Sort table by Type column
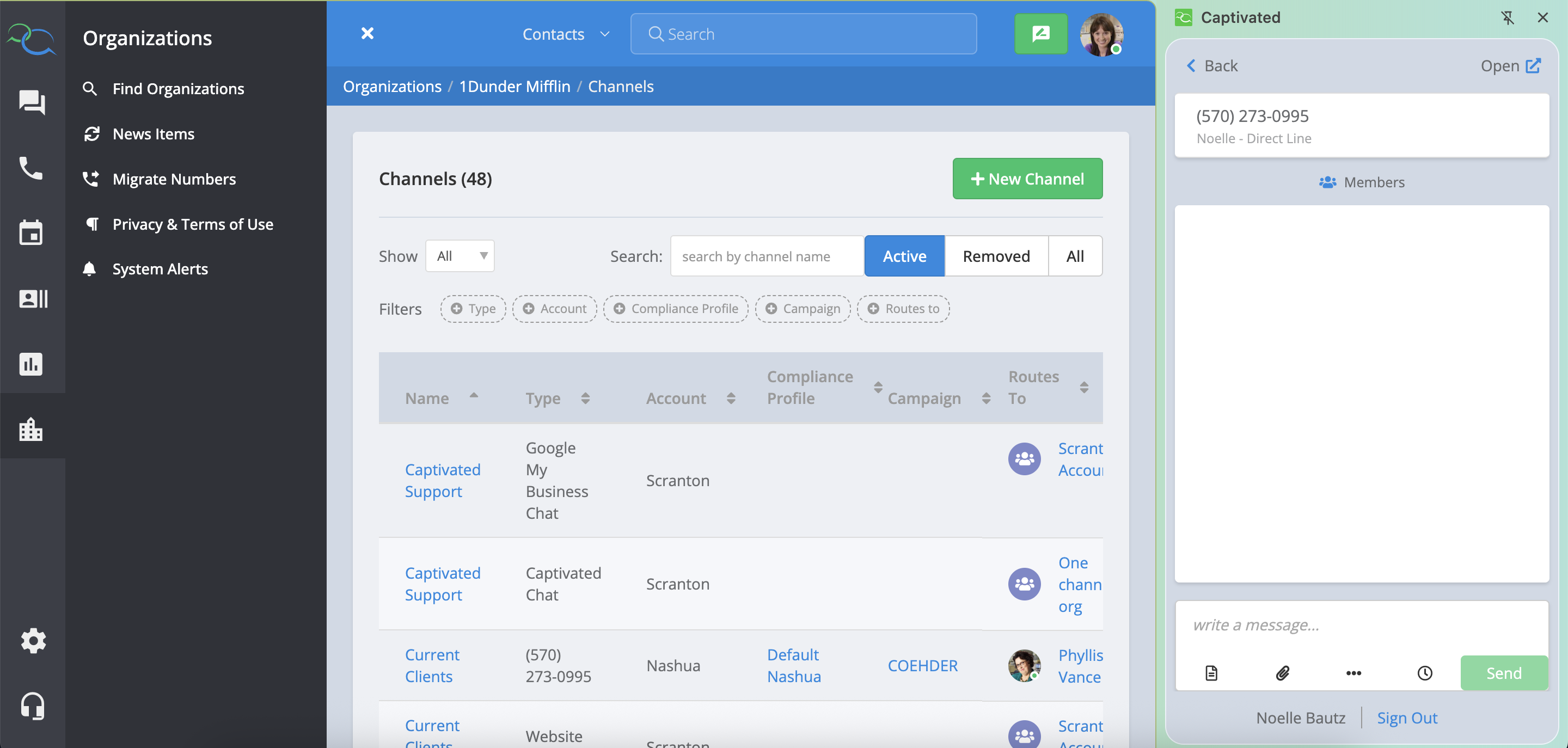The image size is (1568, 748). pos(558,398)
